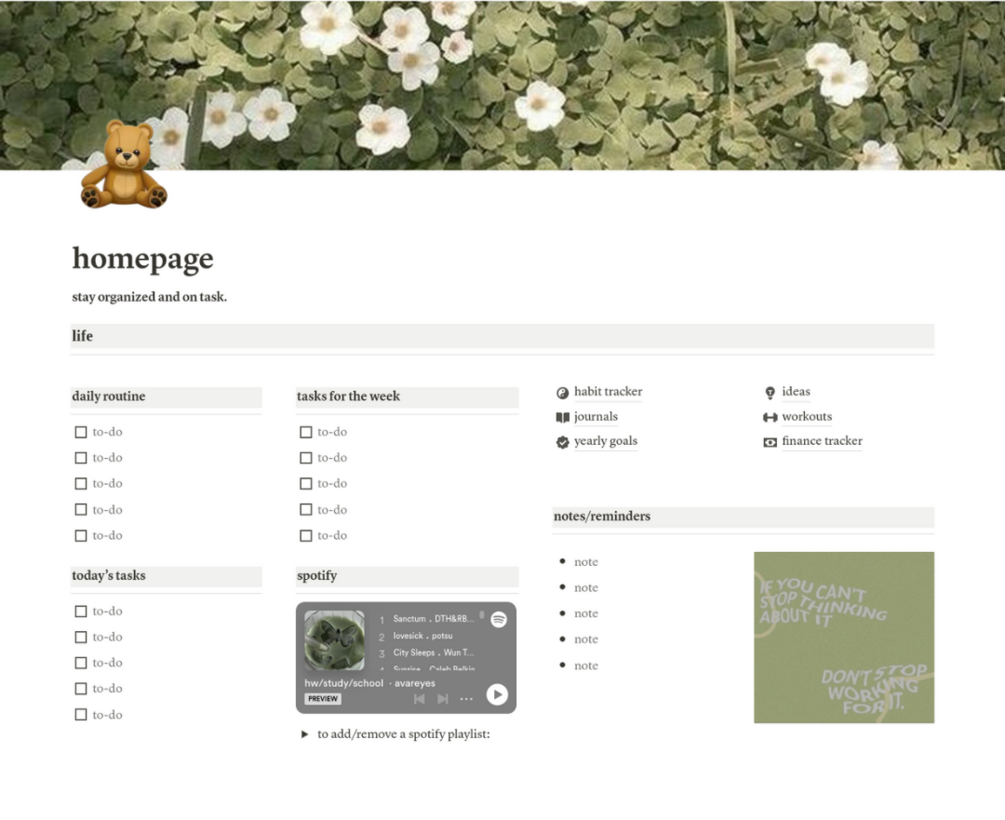Expand the add/remove spotify playlist toggle
Image resolution: width=1005 pixels, height=820 pixels.
pos(304,734)
